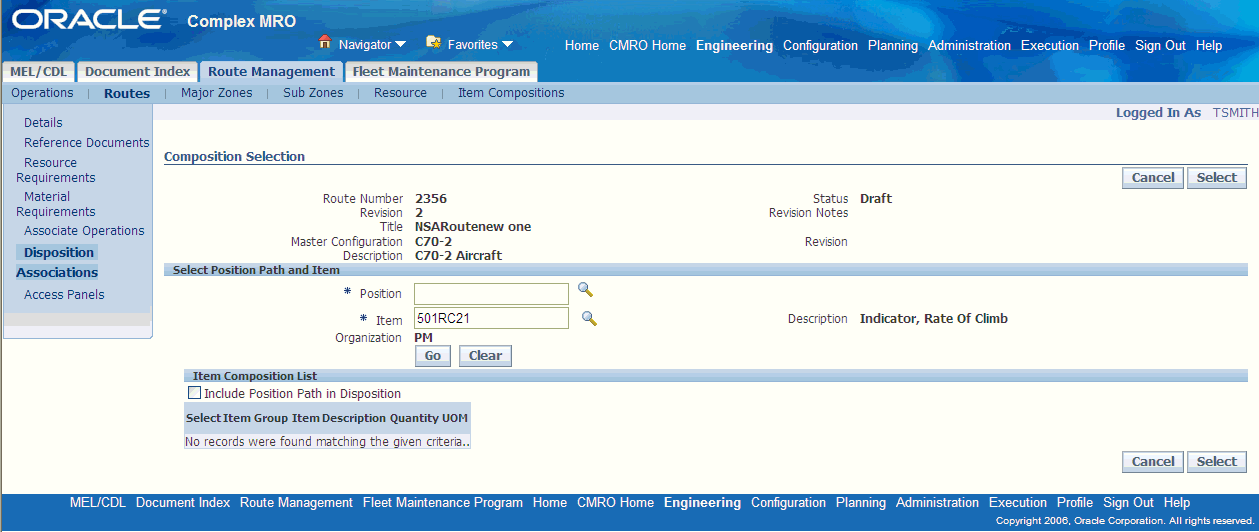1259x532 pixels.
Task: Click the Position input field
Action: click(491, 293)
